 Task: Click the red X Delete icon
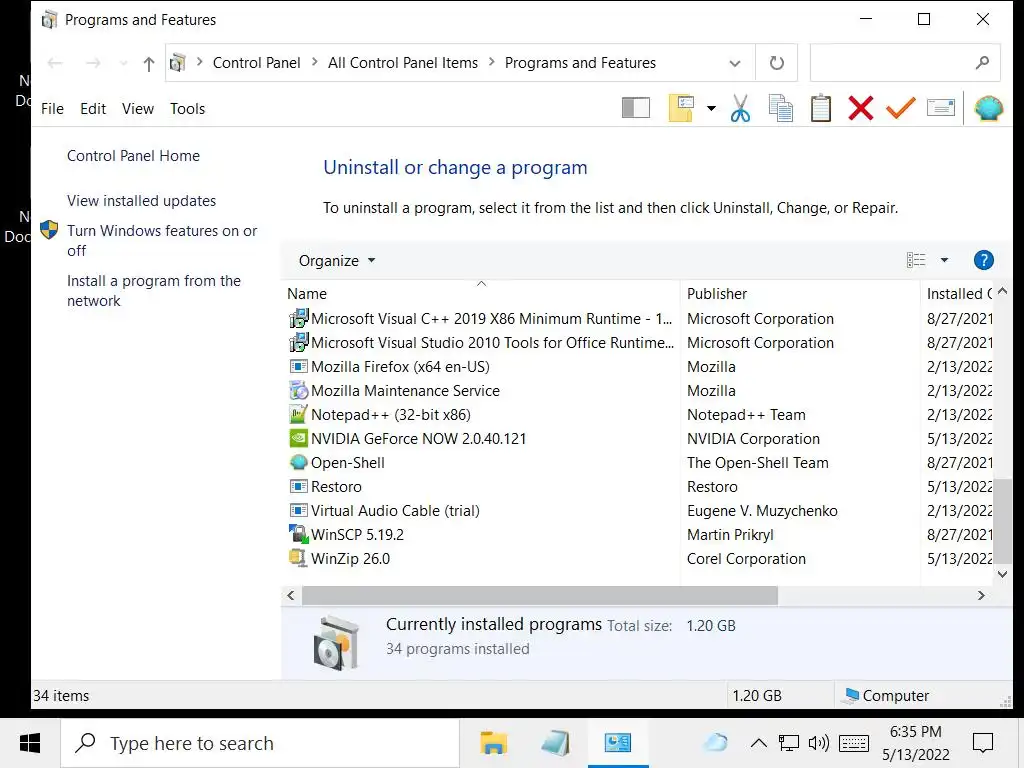pyautogui.click(x=861, y=108)
